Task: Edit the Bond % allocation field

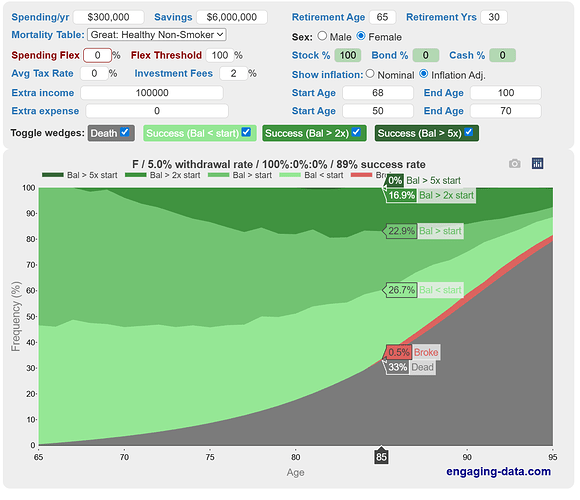Action: (x=426, y=55)
